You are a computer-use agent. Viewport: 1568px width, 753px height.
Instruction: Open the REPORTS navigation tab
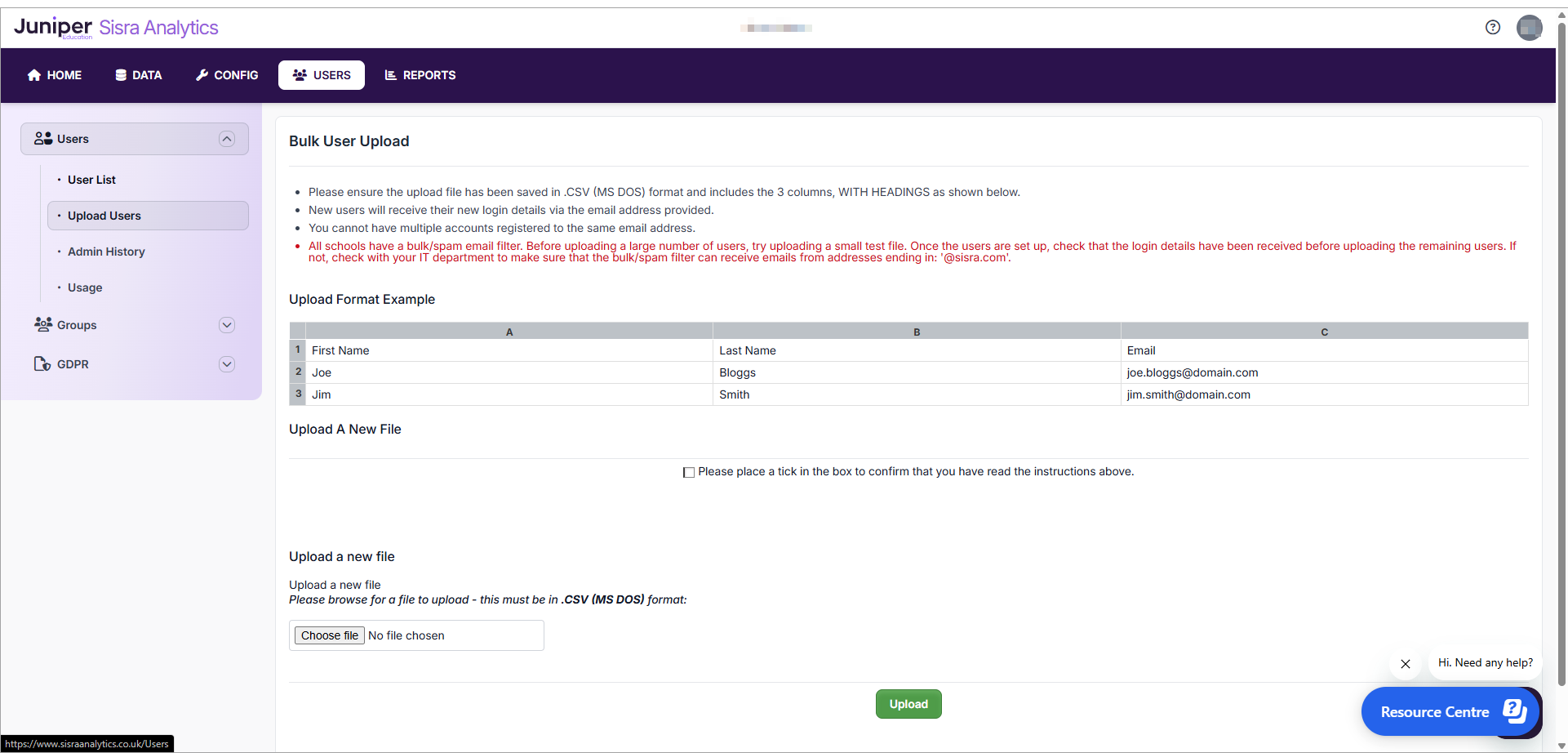[x=420, y=75]
